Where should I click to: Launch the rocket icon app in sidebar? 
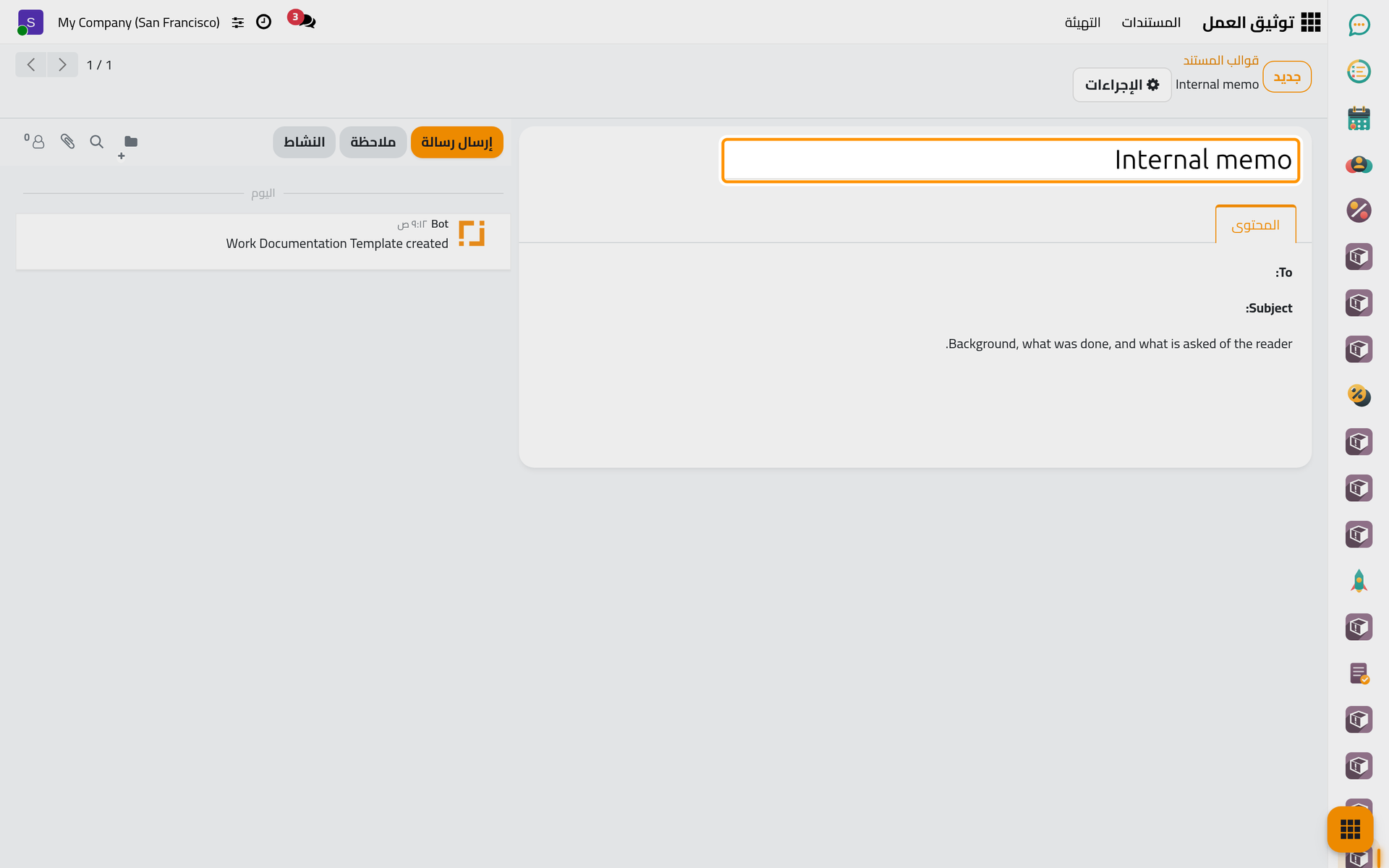(1359, 581)
